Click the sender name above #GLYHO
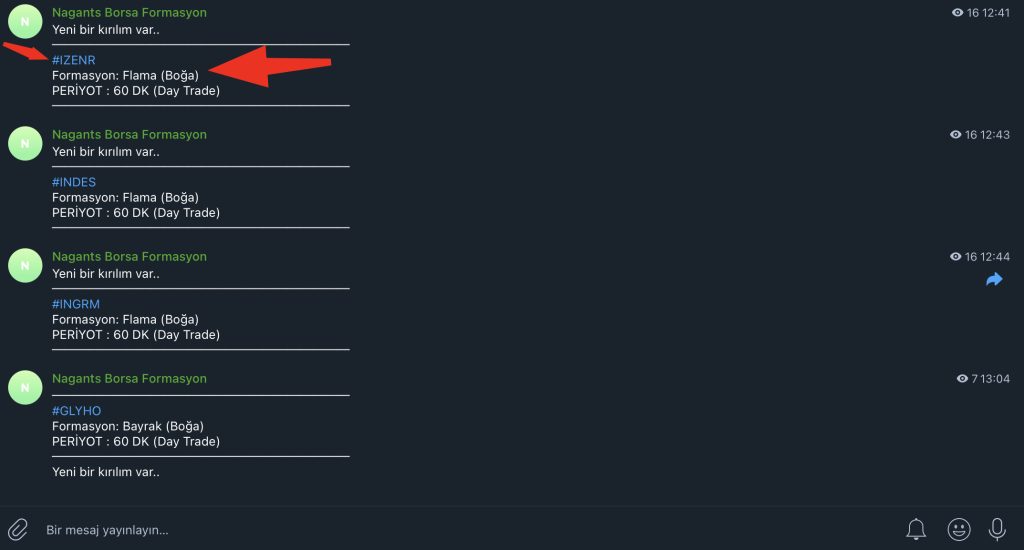 [129, 379]
